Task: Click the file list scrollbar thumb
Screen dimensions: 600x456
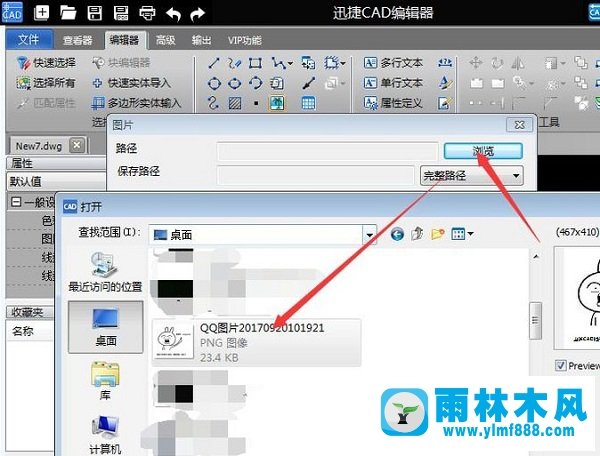Action: (x=535, y=321)
